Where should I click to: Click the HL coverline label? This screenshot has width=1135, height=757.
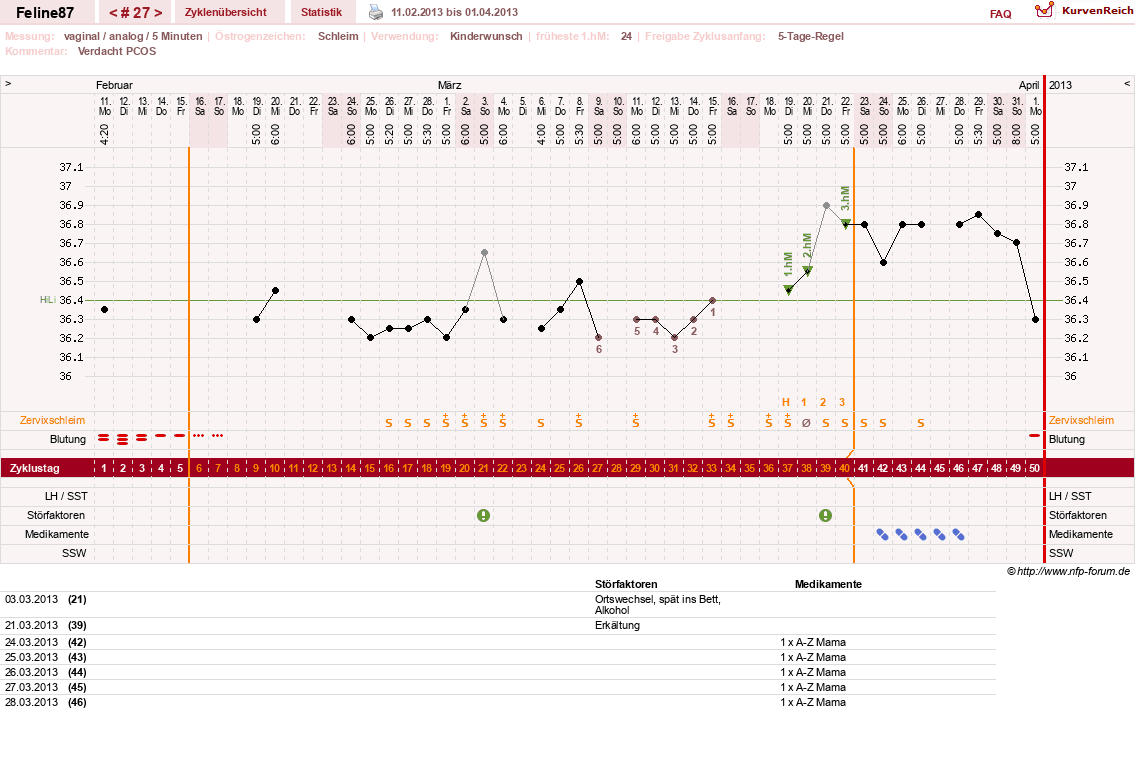tap(48, 300)
